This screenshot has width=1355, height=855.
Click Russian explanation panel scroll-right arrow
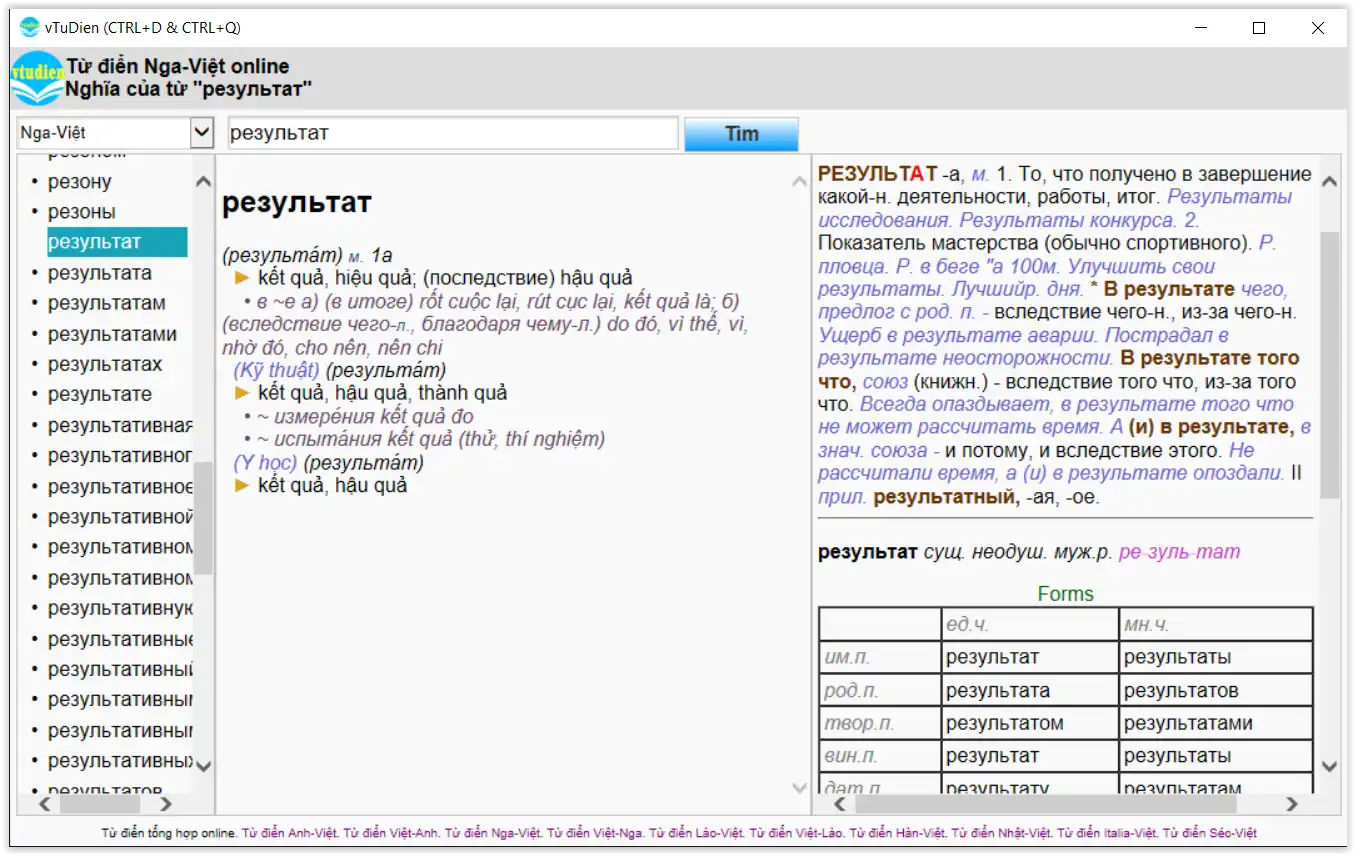(1292, 803)
